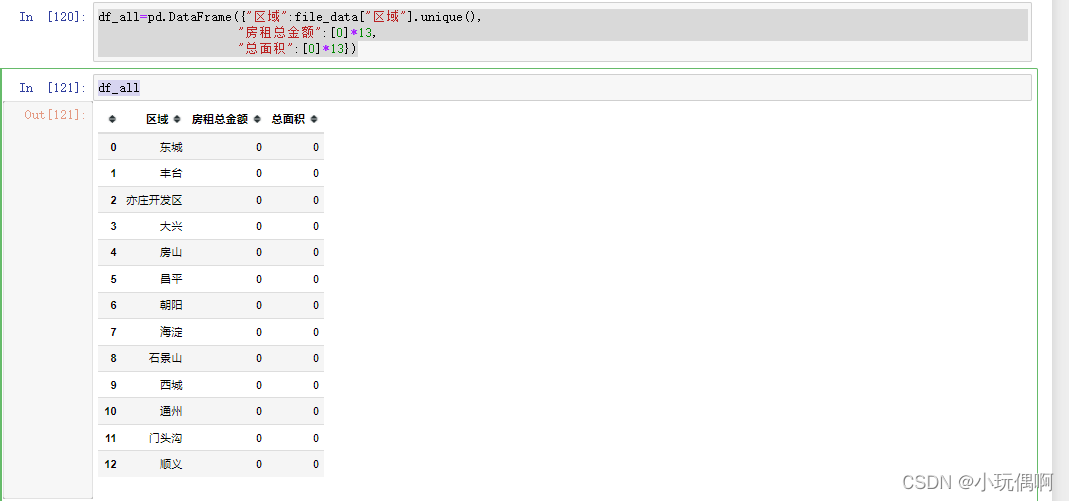1069x501 pixels.
Task: Click the 区域 column header text
Action: 157,119
